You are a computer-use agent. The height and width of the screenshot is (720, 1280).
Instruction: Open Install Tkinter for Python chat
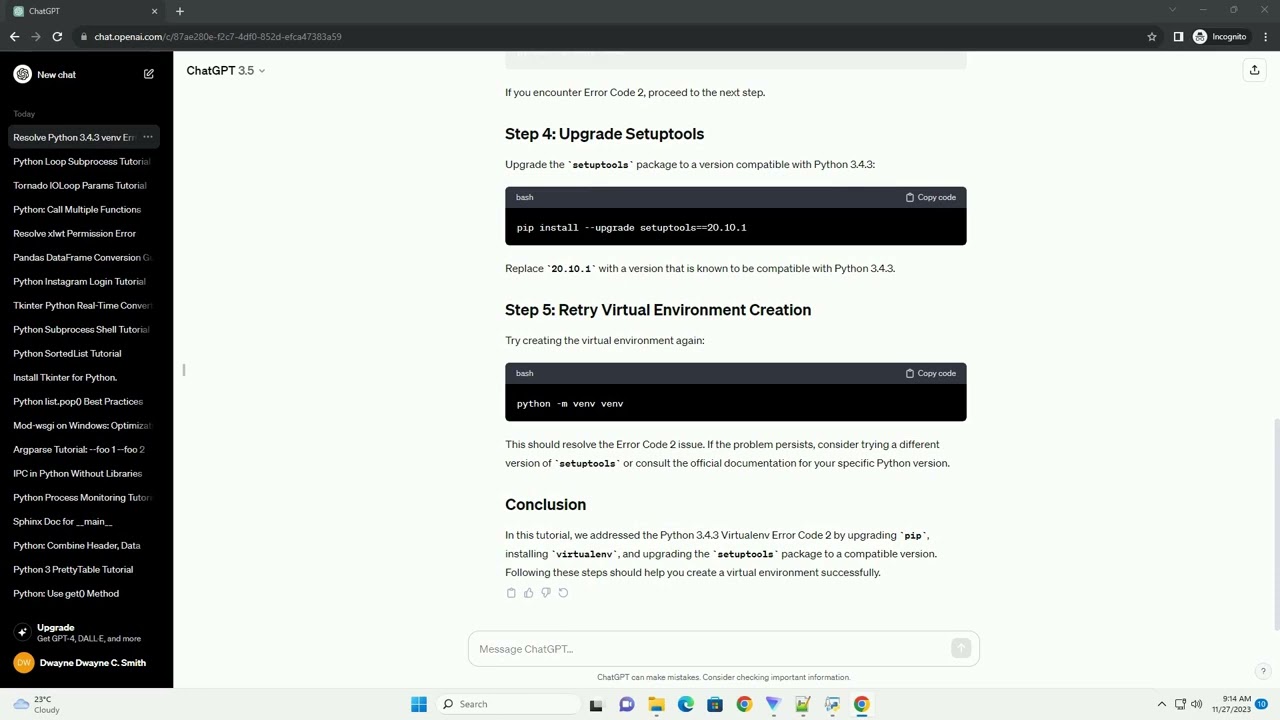tap(83, 377)
